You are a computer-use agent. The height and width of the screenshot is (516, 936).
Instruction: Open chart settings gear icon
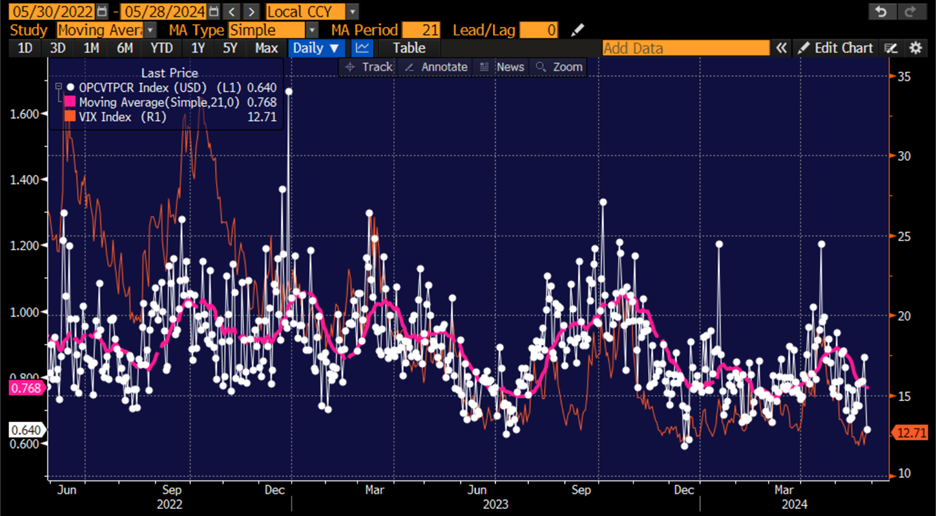(x=915, y=48)
